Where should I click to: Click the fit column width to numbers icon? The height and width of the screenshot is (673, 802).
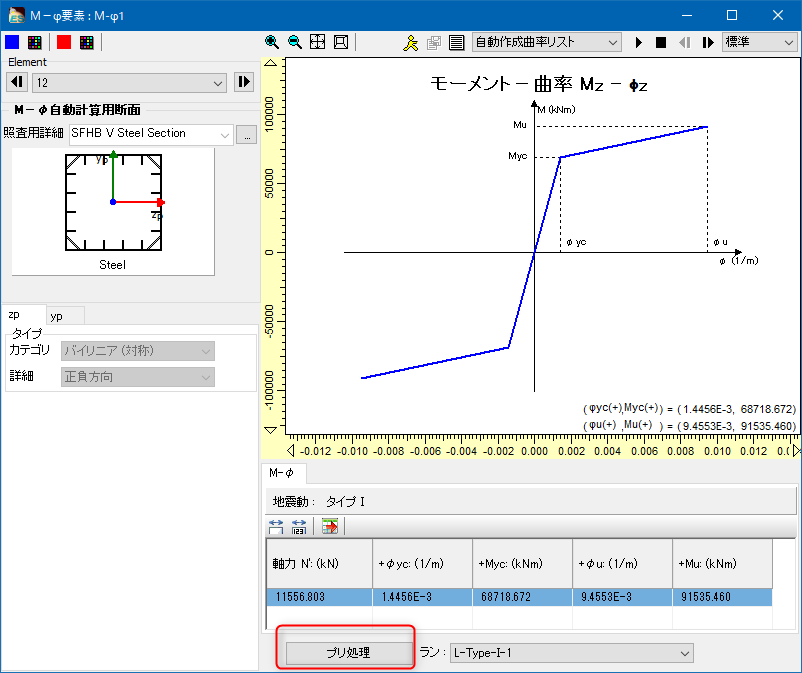[299, 526]
